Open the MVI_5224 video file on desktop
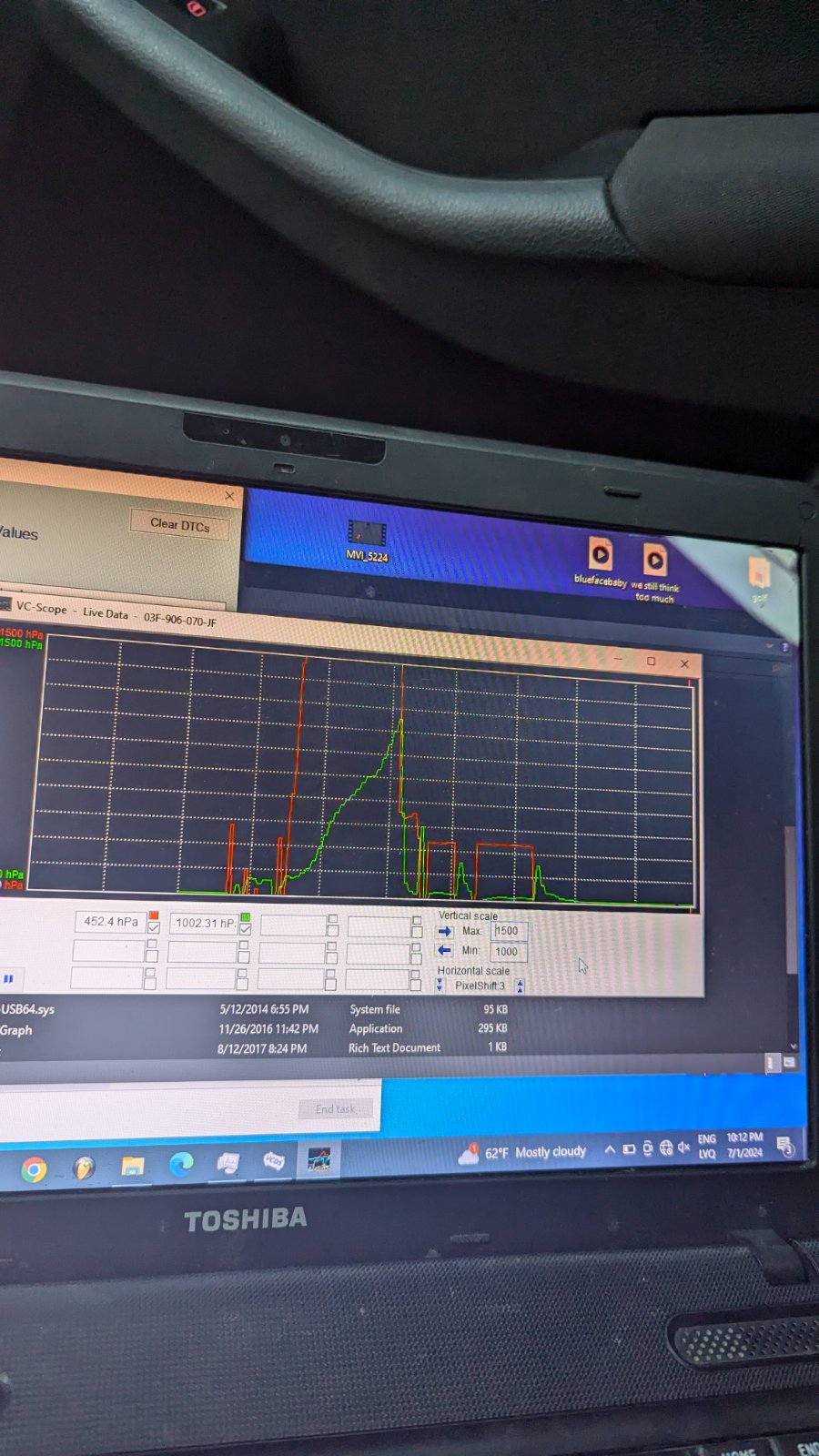 pyautogui.click(x=367, y=541)
